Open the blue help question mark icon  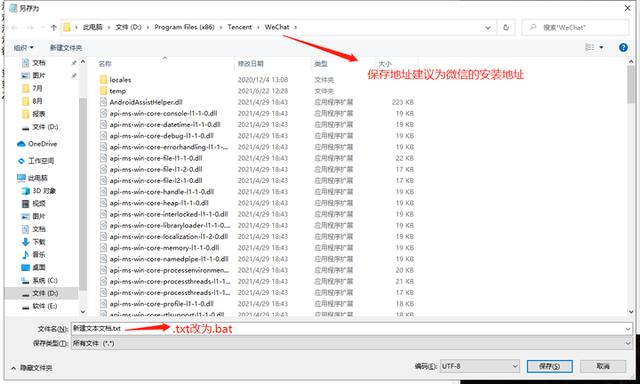pyautogui.click(x=623, y=47)
